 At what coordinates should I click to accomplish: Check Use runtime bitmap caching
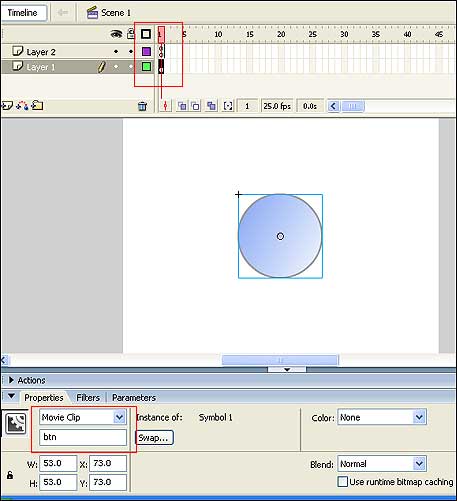click(342, 482)
